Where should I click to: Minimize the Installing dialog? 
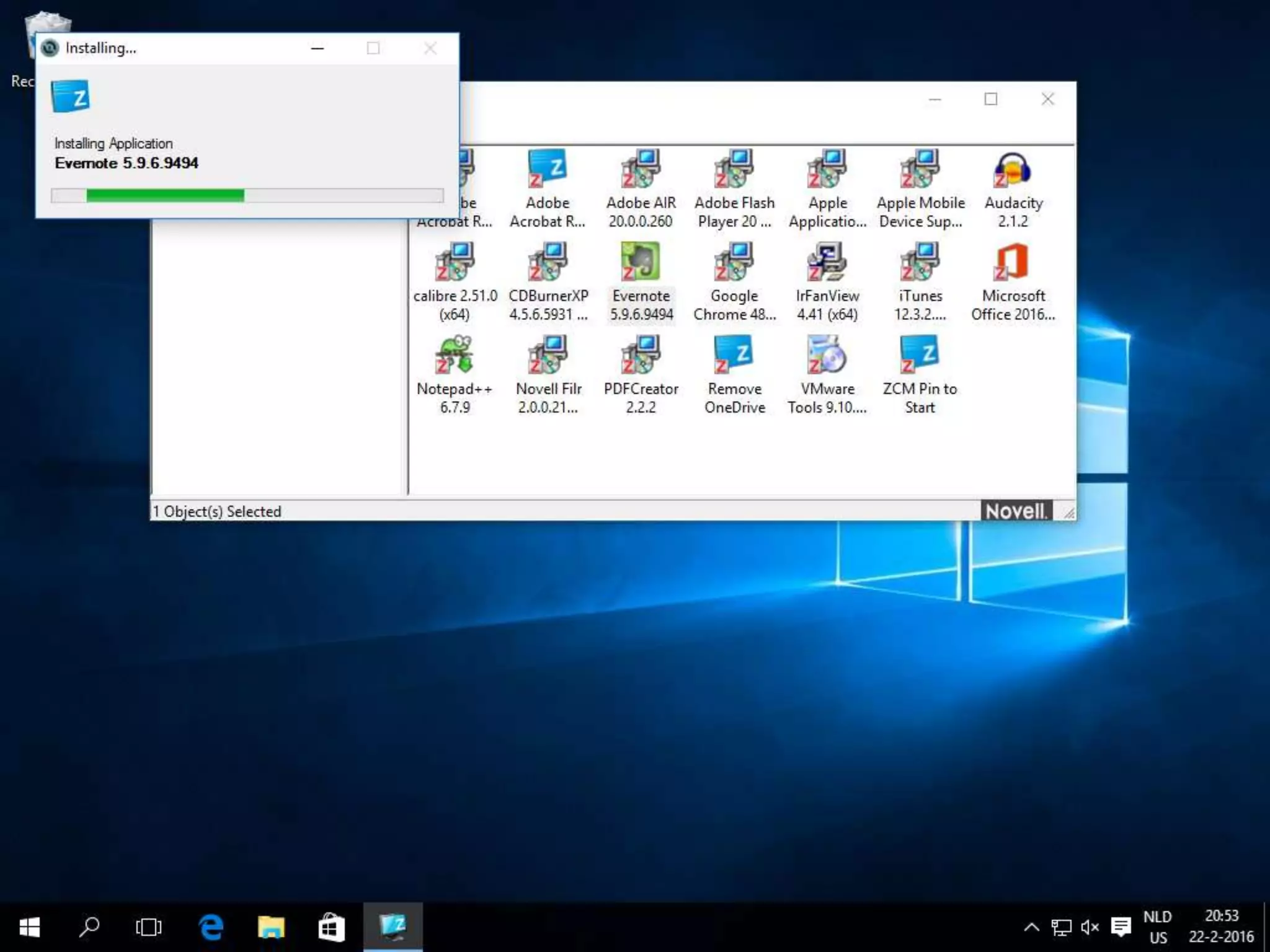(x=317, y=48)
